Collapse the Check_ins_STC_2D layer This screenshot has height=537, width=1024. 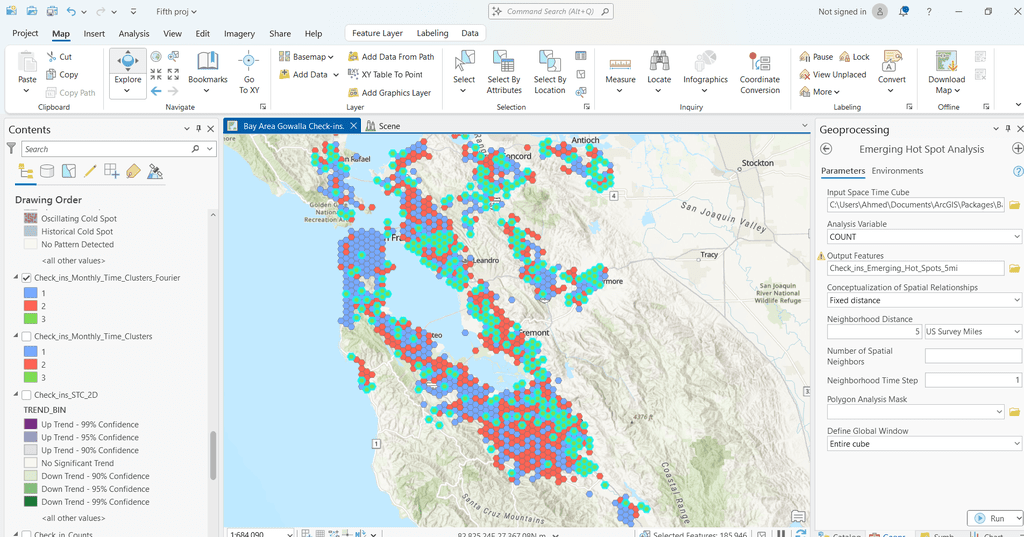(16, 395)
